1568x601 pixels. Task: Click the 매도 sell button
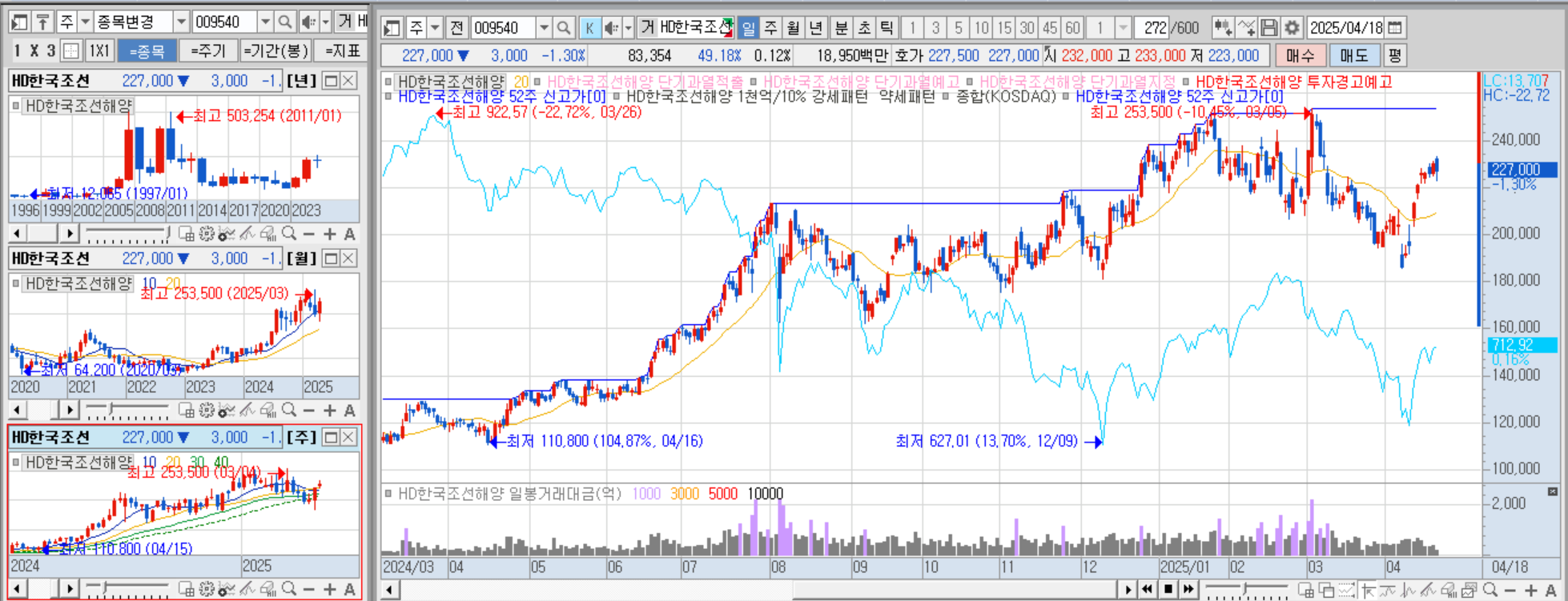click(1354, 56)
